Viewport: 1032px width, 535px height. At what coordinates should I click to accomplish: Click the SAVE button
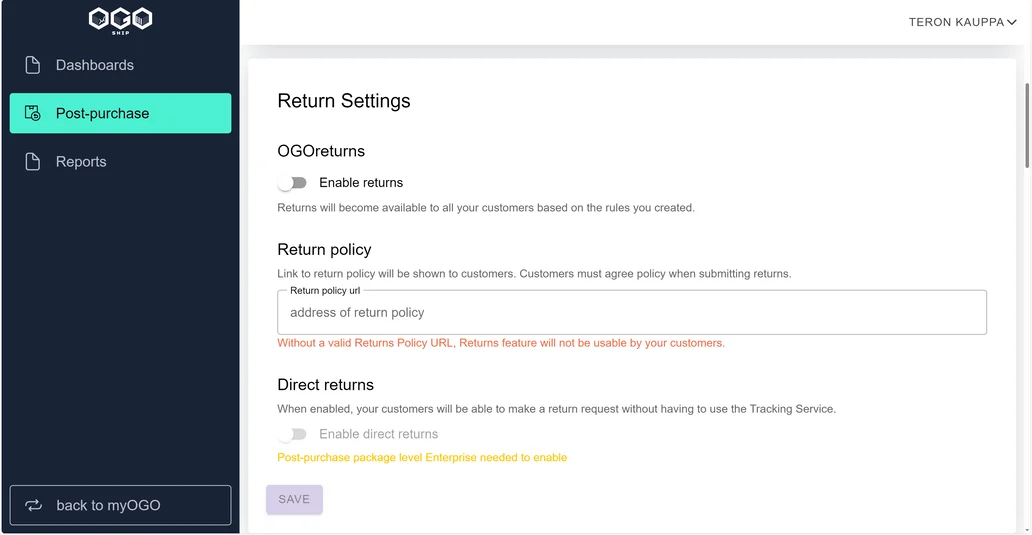[x=294, y=499]
